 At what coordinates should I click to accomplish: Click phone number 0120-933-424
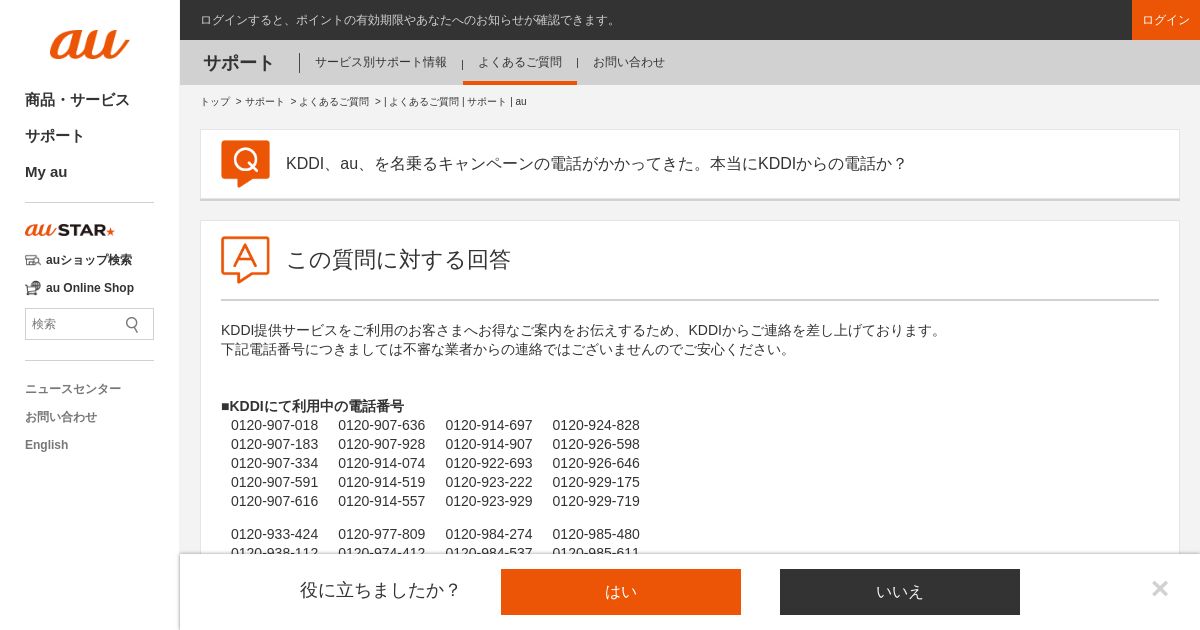[x=275, y=534]
